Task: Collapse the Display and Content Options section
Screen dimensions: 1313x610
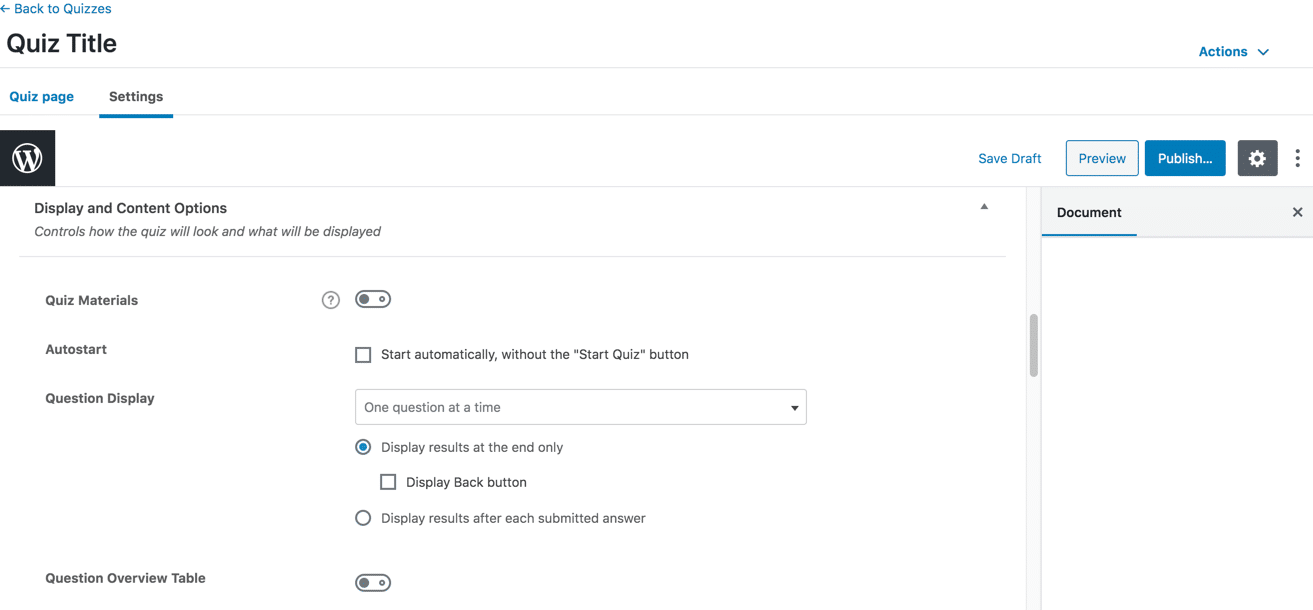Action: coord(984,207)
